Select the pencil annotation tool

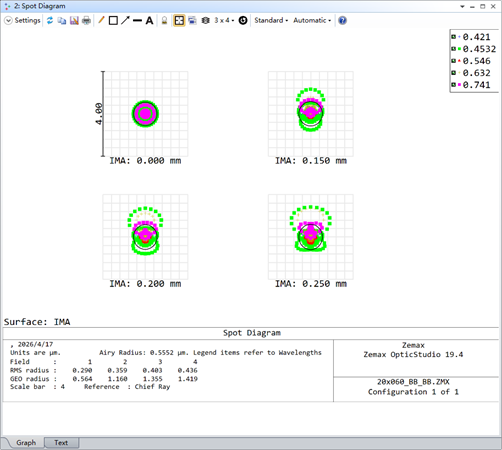point(101,20)
